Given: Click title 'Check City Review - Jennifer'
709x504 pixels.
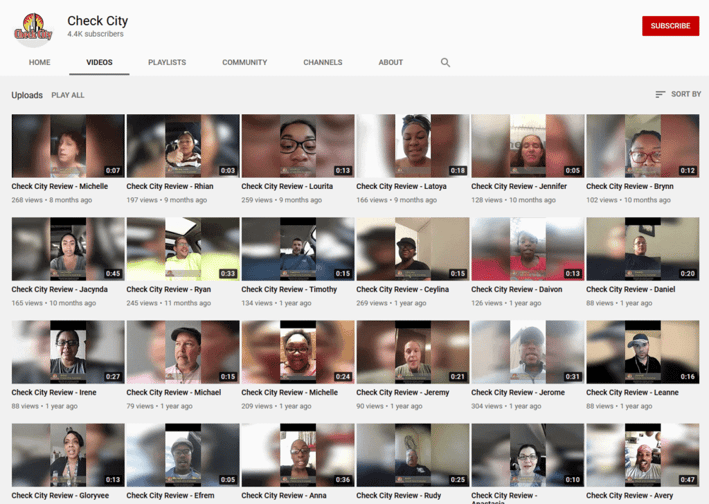Looking at the screenshot, I should click(519, 186).
